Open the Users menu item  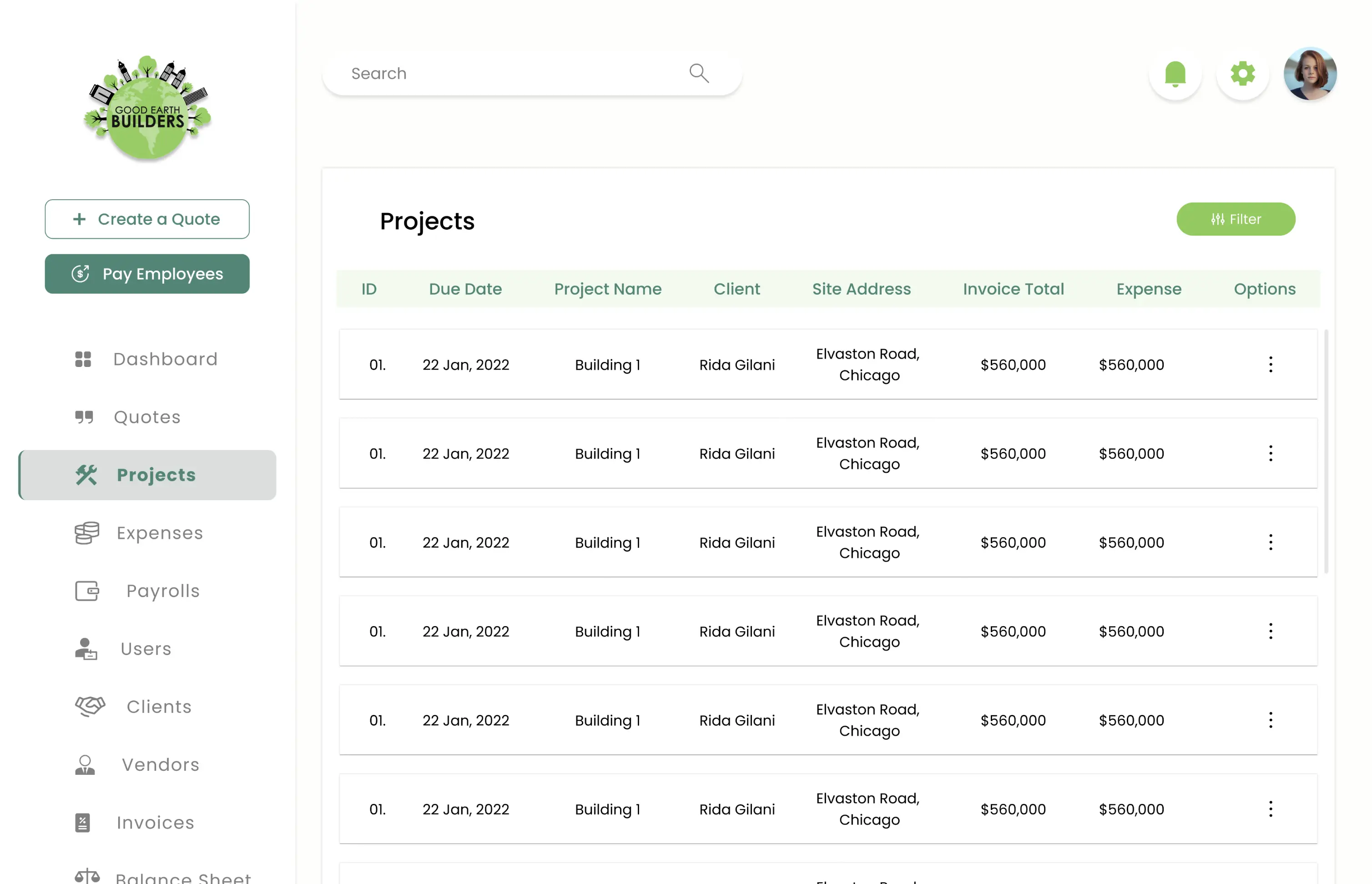point(146,648)
